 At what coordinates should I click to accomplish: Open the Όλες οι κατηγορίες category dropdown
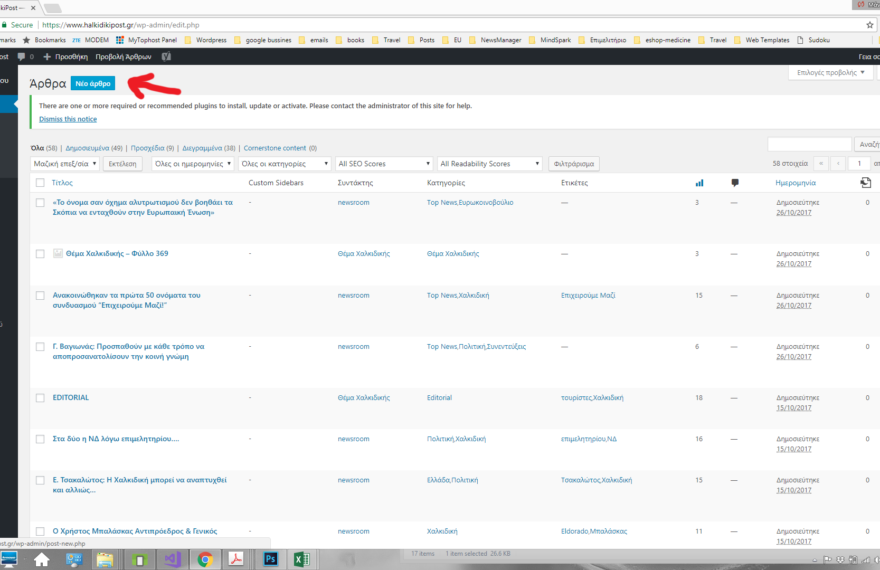284,163
